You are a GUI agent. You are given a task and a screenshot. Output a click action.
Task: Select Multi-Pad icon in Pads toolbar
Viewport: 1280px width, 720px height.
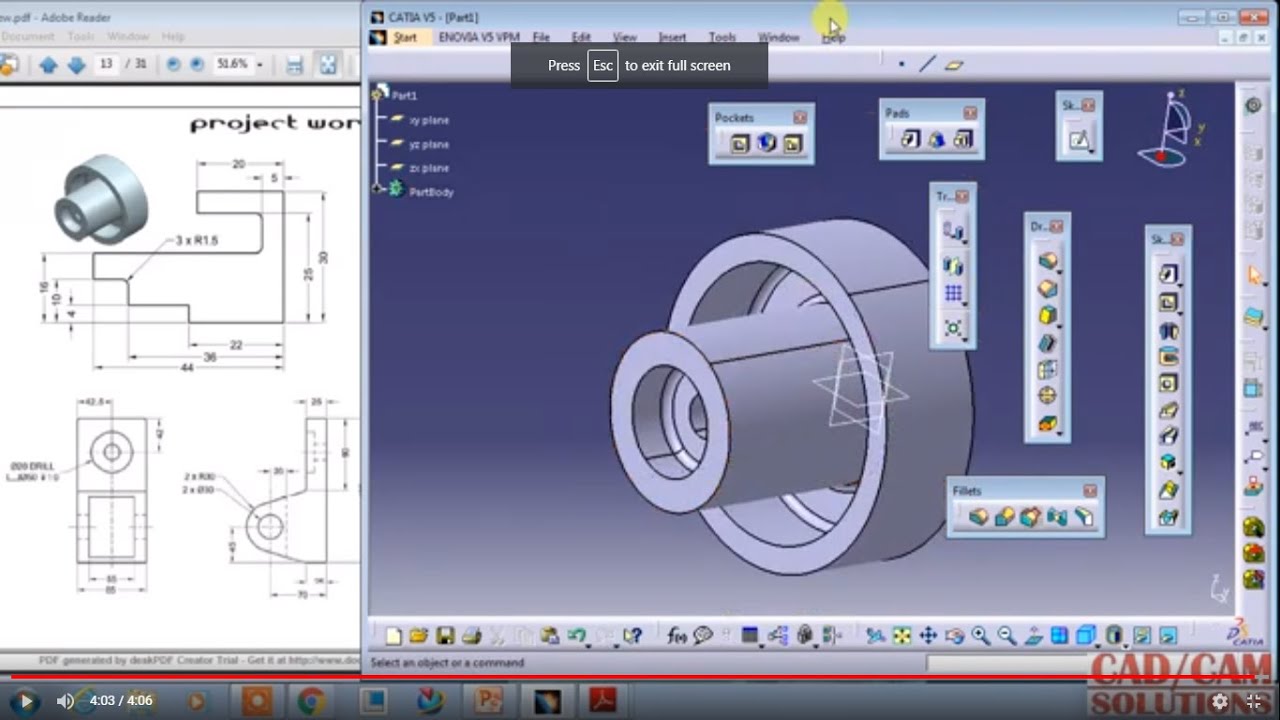(963, 140)
